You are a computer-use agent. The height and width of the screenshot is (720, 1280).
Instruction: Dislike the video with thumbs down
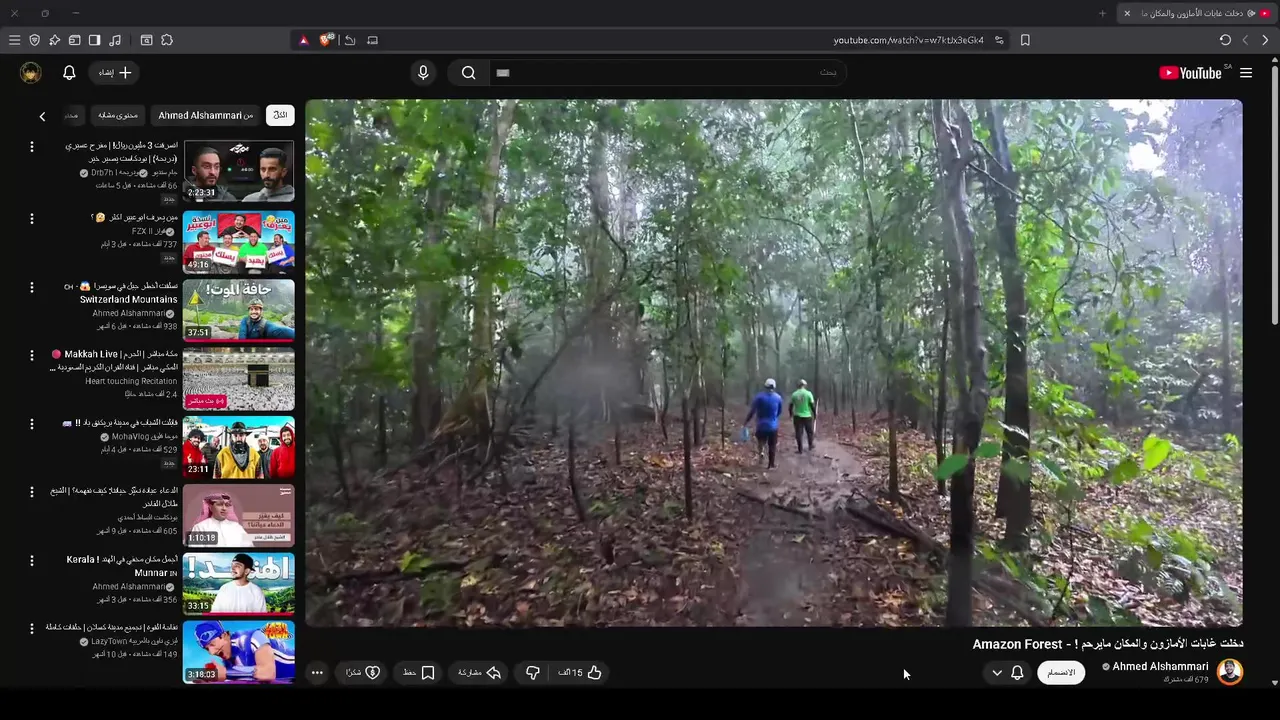pyautogui.click(x=533, y=673)
